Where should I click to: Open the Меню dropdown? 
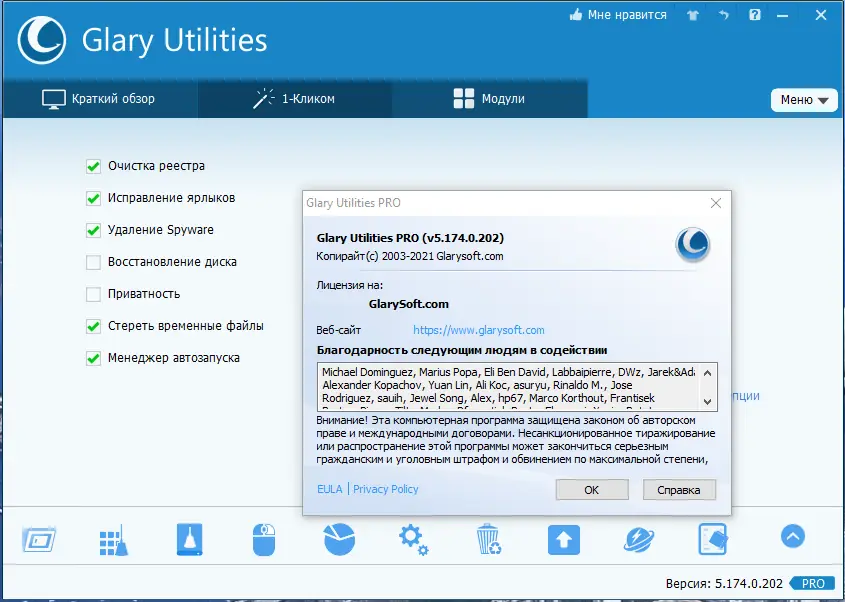(803, 100)
